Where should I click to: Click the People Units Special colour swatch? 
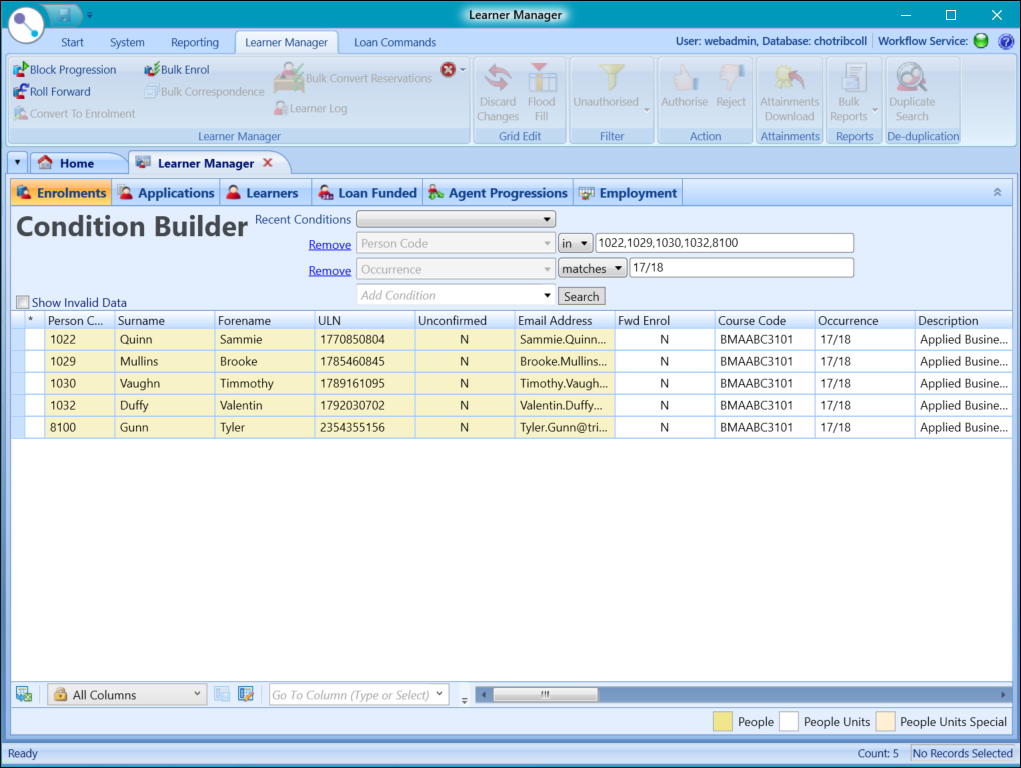coord(884,721)
